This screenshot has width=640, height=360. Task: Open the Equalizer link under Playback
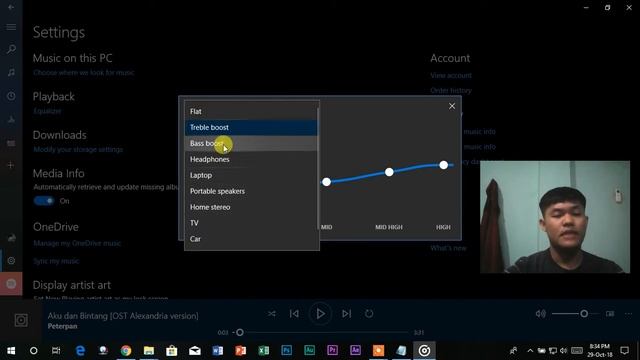coord(47,111)
